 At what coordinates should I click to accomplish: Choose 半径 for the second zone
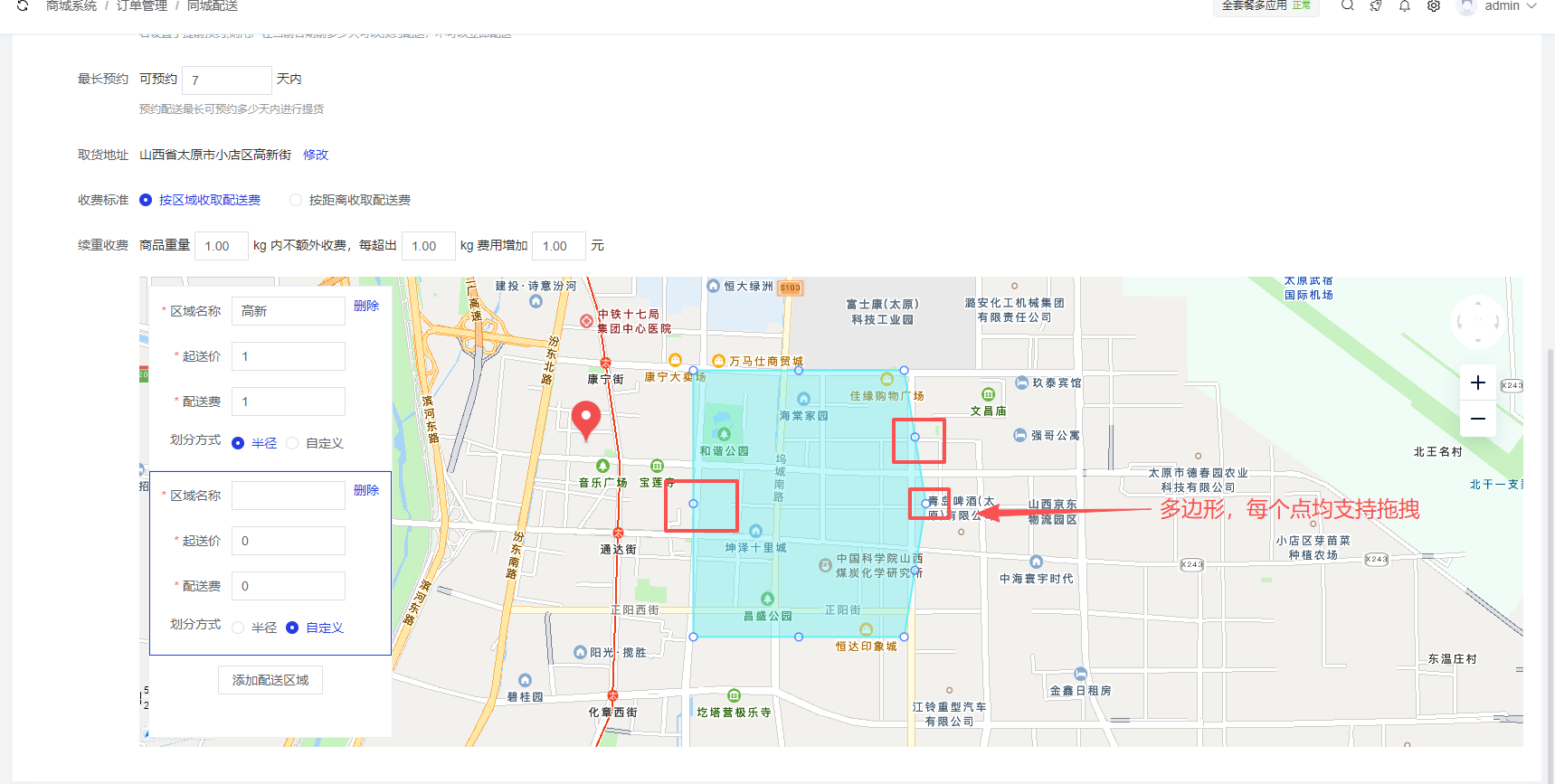pyautogui.click(x=238, y=628)
